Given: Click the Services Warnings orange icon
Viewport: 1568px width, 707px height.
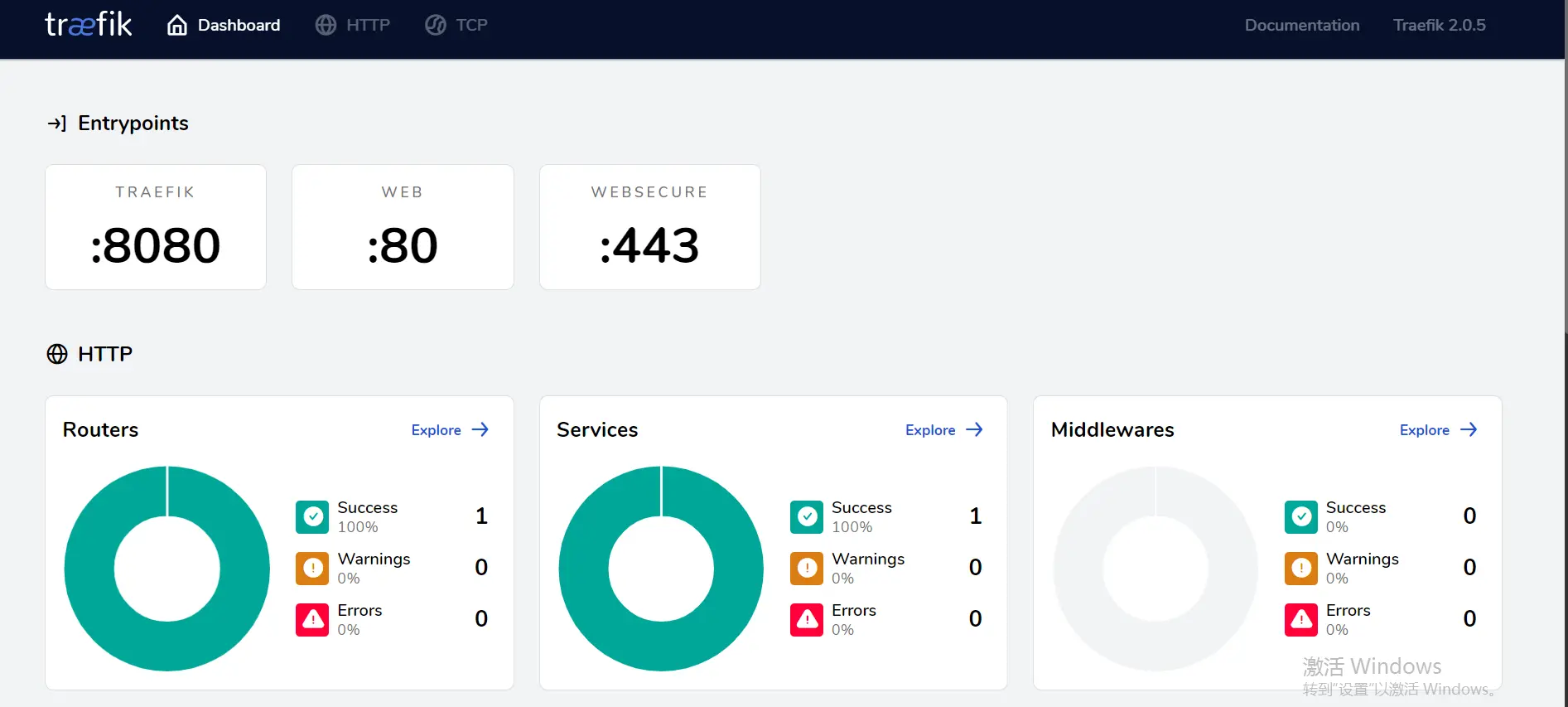Looking at the screenshot, I should tap(807, 569).
